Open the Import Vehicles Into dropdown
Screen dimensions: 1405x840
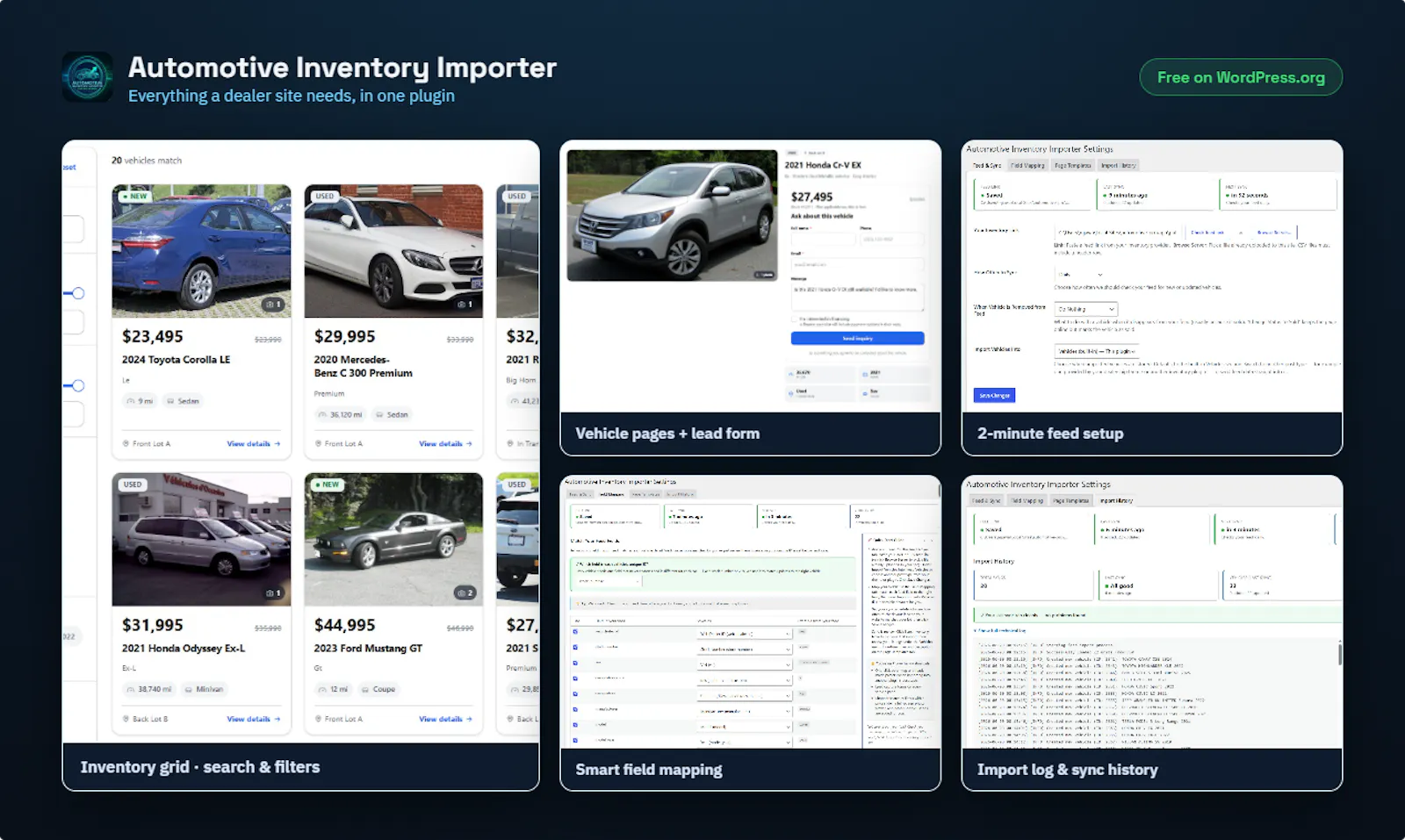tap(1096, 351)
